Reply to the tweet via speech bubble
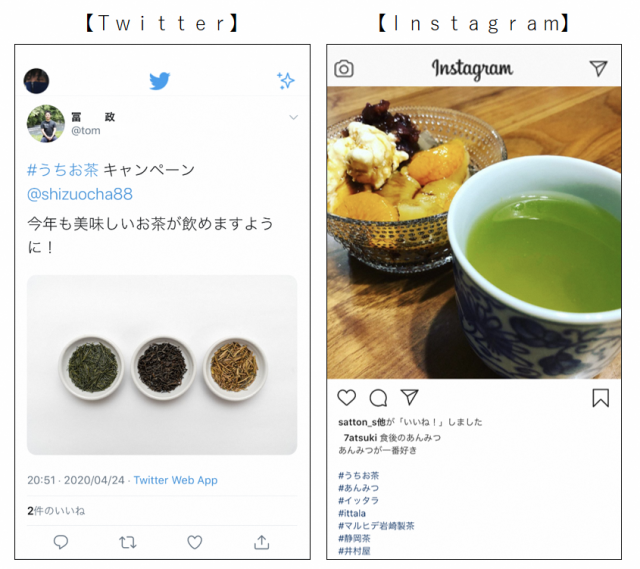Image resolution: width=640 pixels, height=569 pixels. tap(61, 542)
